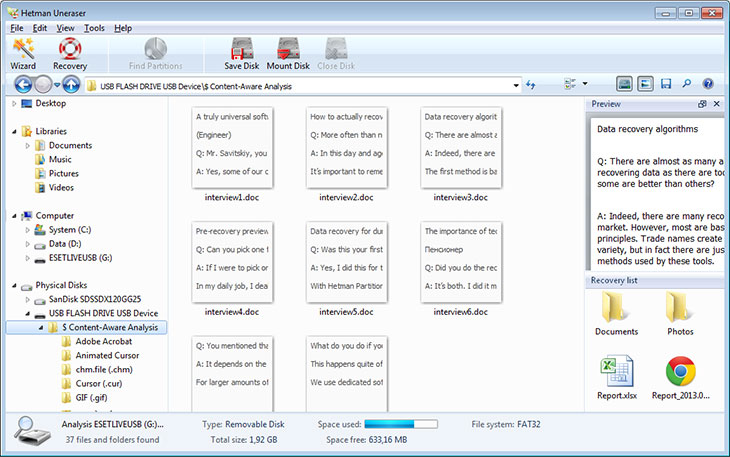Image resolution: width=730 pixels, height=457 pixels.
Task: Open the Help menu
Action: coord(123,28)
